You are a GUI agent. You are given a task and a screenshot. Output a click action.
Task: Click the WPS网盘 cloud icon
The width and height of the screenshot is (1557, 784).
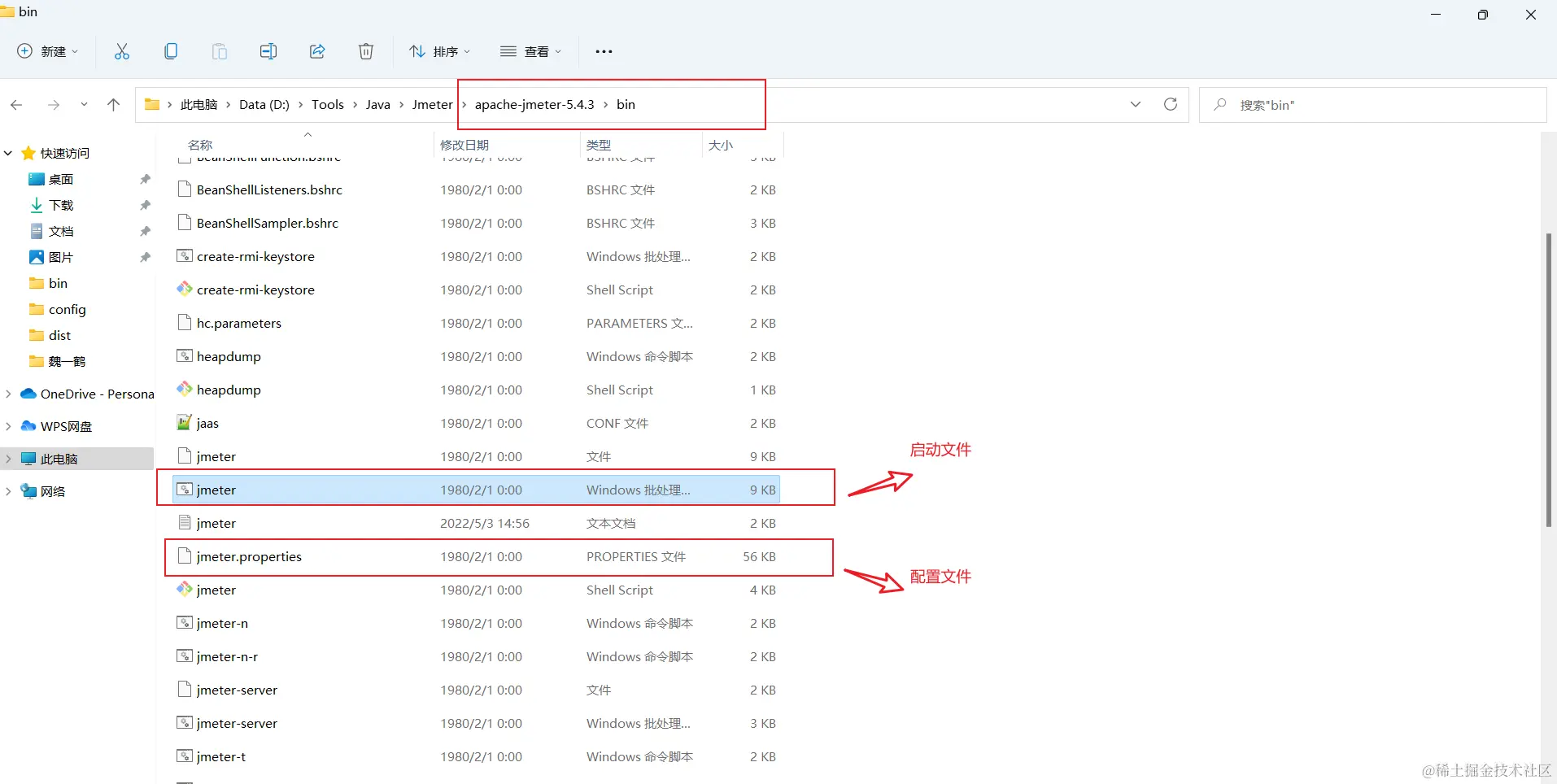tap(28, 426)
